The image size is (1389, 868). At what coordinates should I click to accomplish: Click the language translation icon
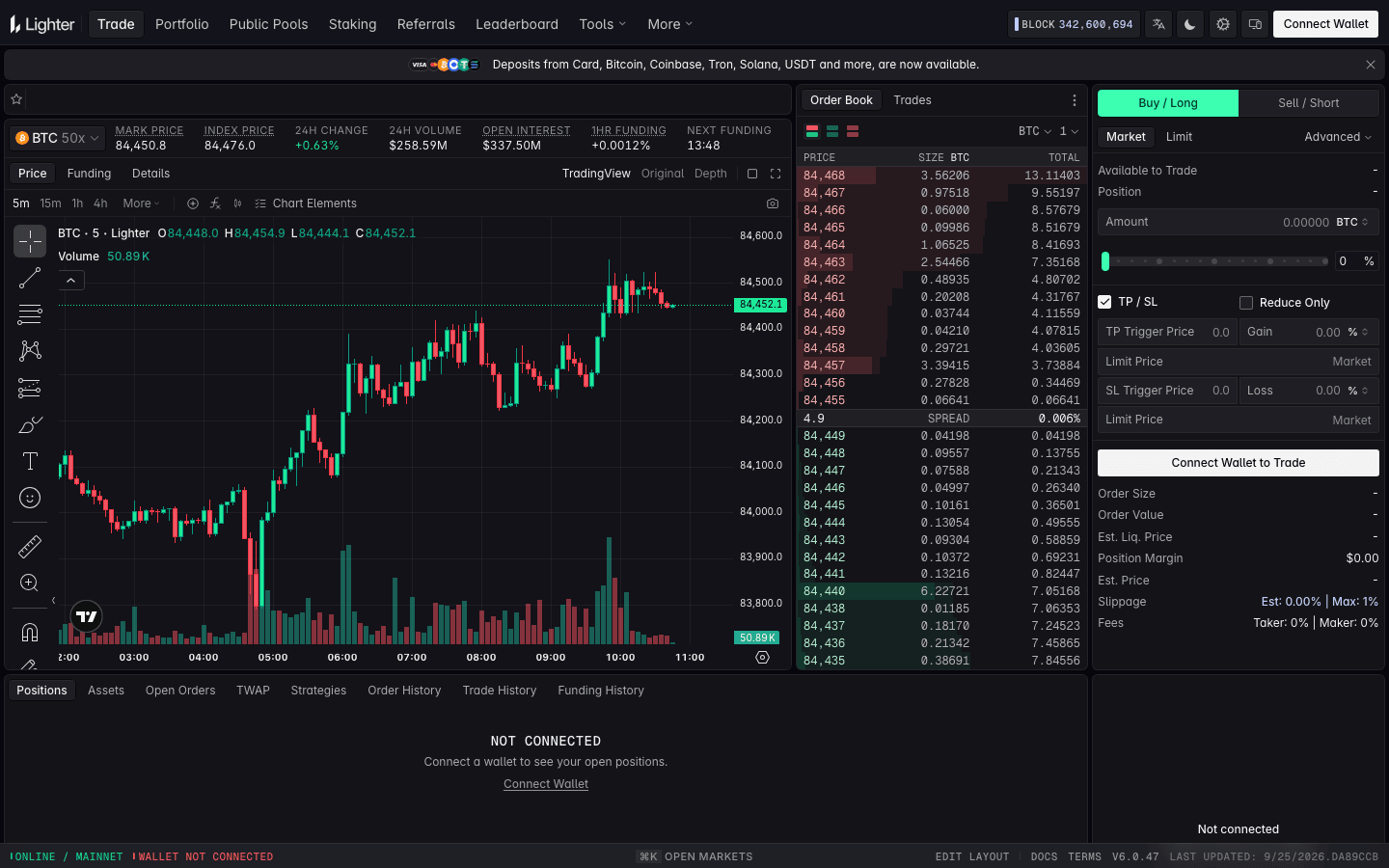(1158, 24)
